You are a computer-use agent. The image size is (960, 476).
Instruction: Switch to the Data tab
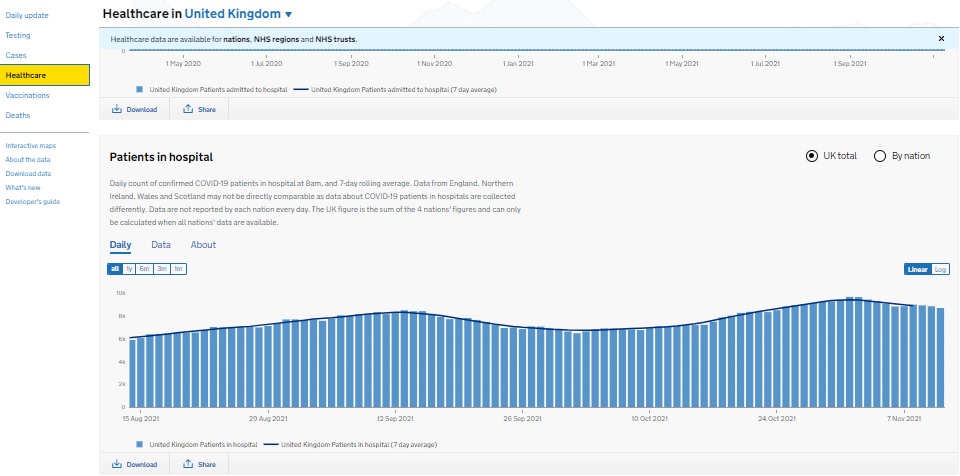pyautogui.click(x=160, y=245)
